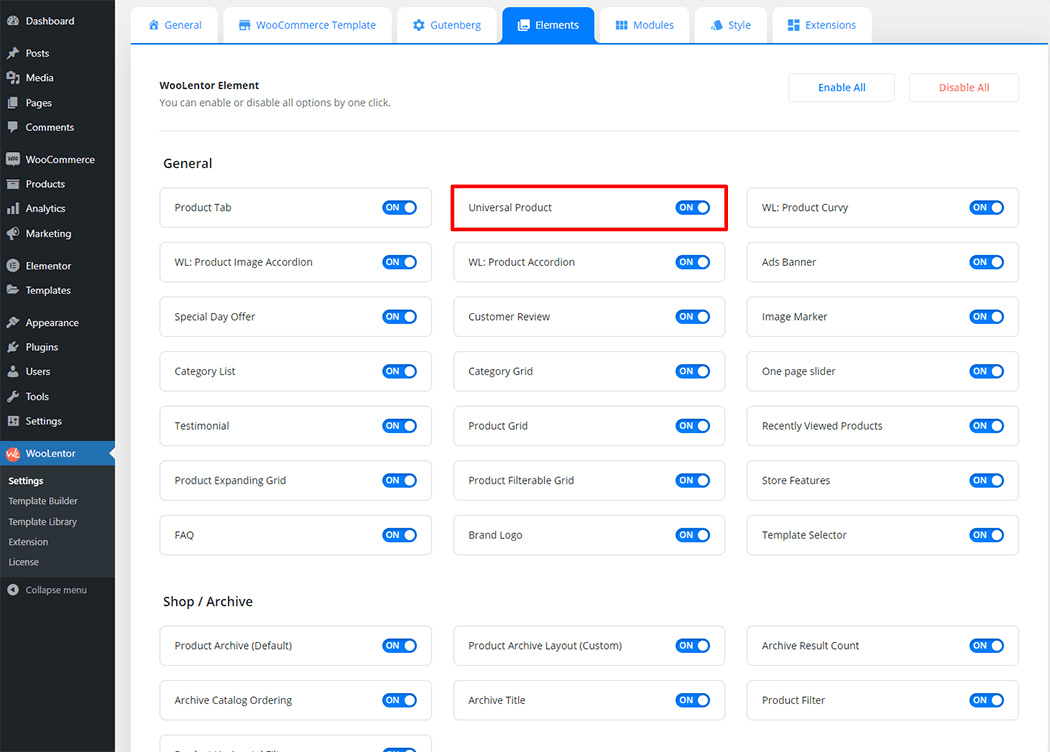Click the WooLentor logo icon

coord(13,453)
